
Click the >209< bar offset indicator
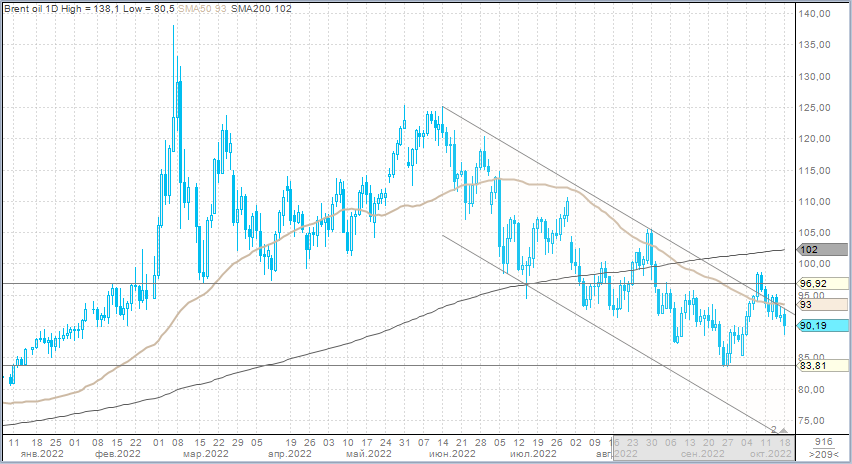coord(822,454)
